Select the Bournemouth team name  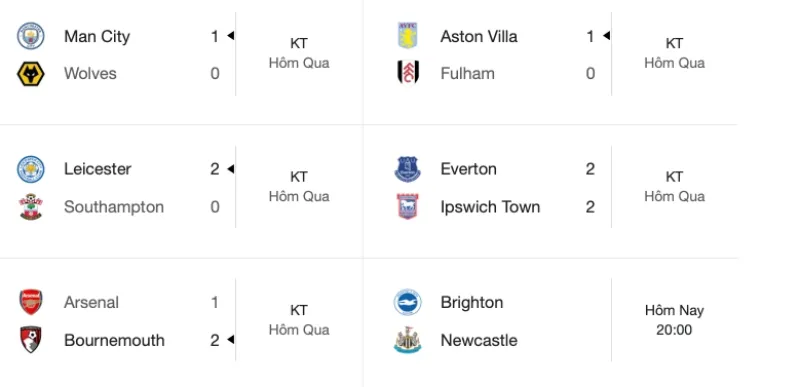114,340
